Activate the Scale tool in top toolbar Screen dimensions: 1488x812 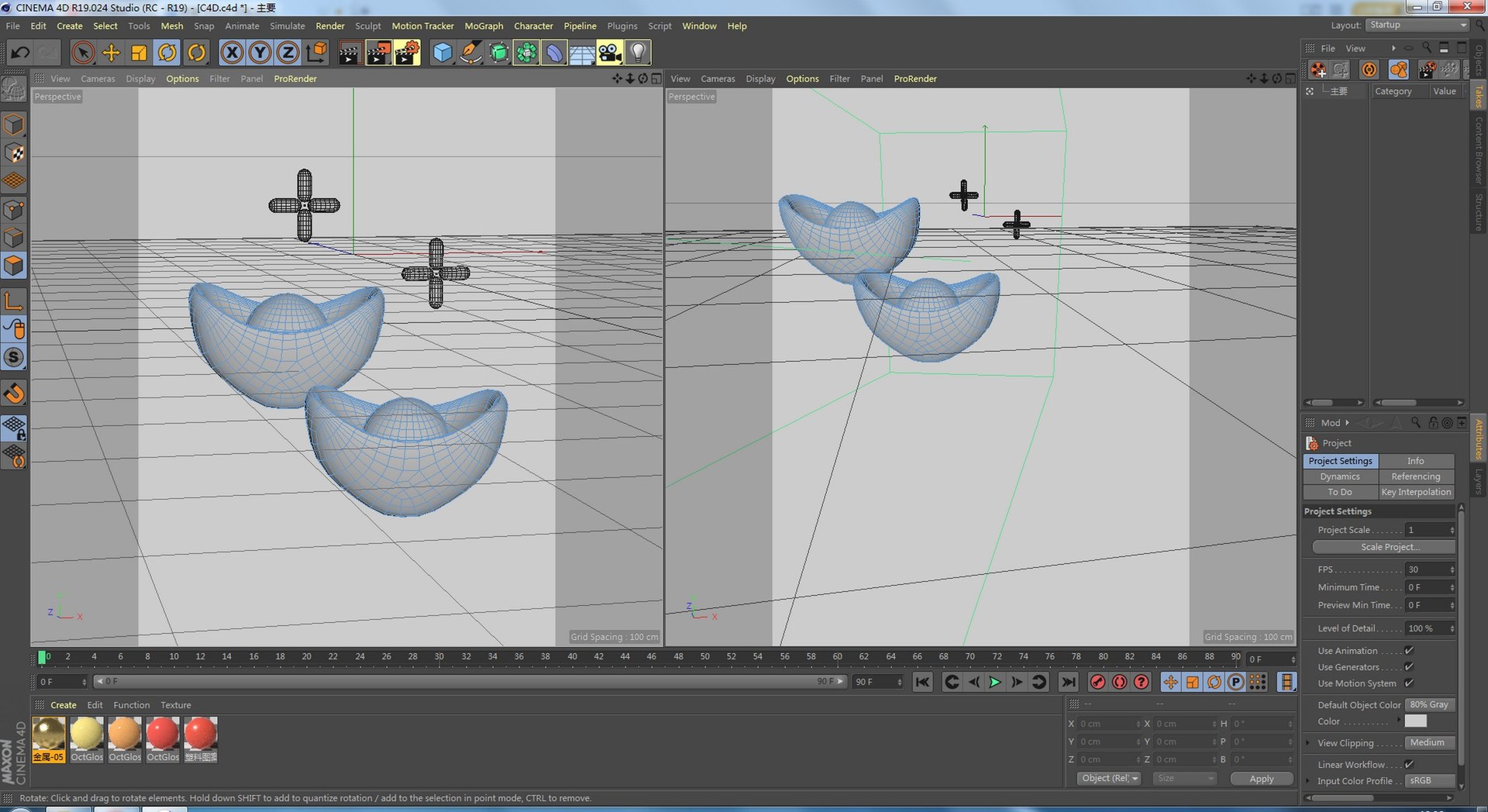pyautogui.click(x=139, y=53)
